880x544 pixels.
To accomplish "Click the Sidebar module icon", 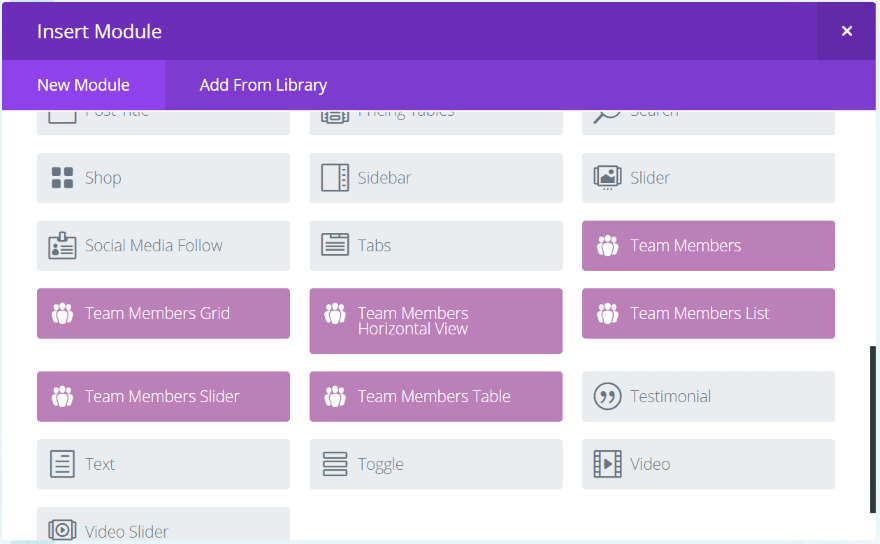I will (x=335, y=178).
